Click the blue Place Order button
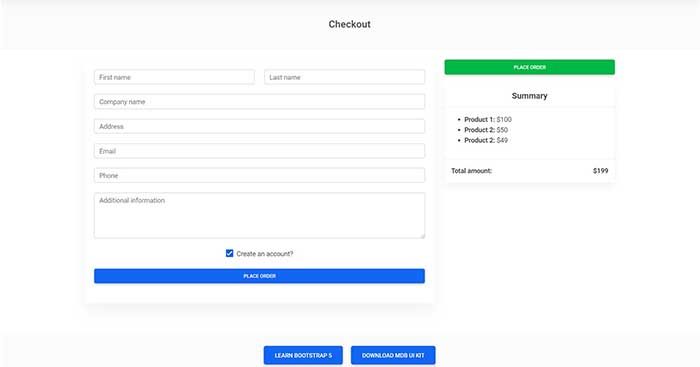This screenshot has height=367, width=700. pos(259,276)
